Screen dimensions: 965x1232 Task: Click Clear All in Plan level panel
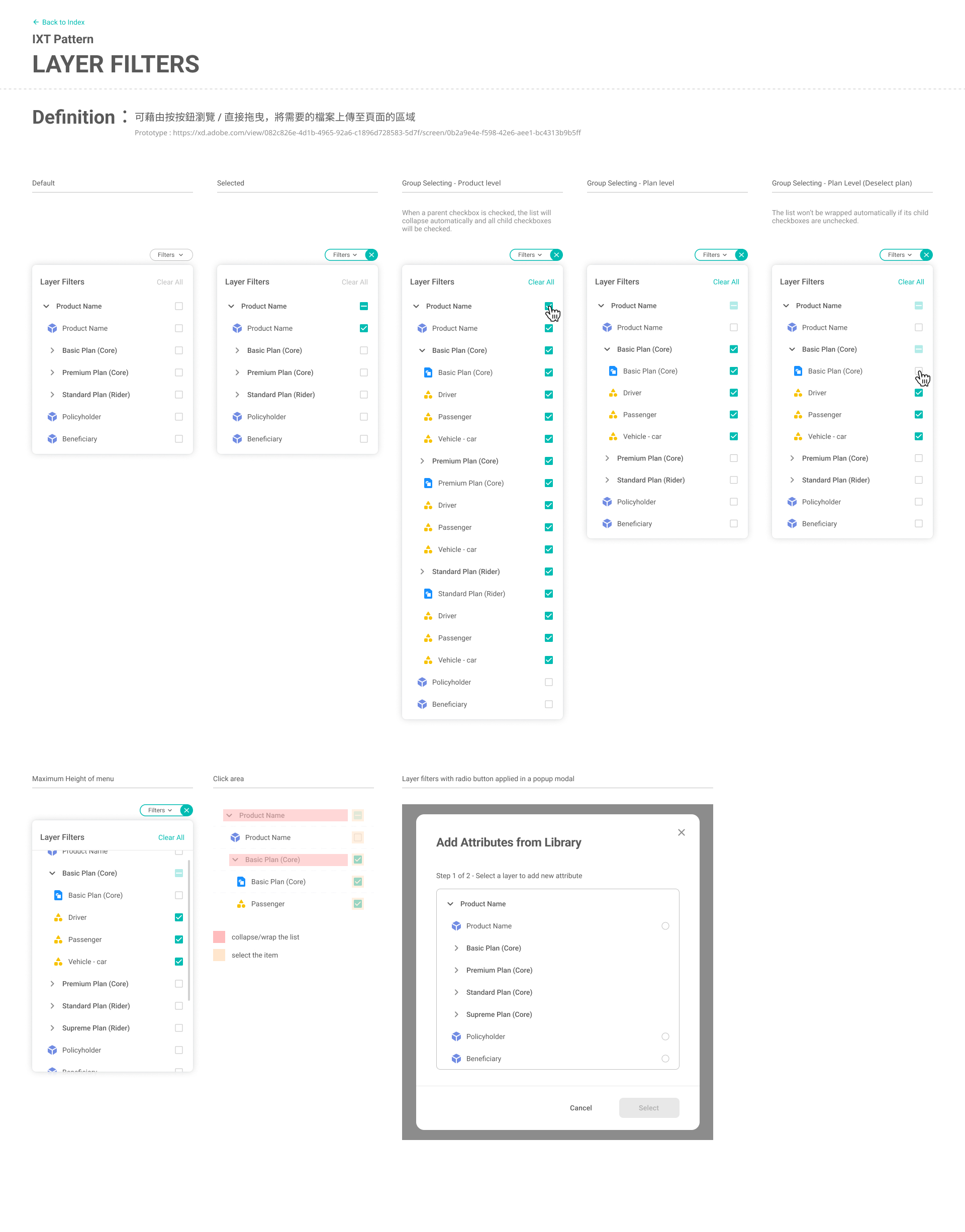pos(725,282)
